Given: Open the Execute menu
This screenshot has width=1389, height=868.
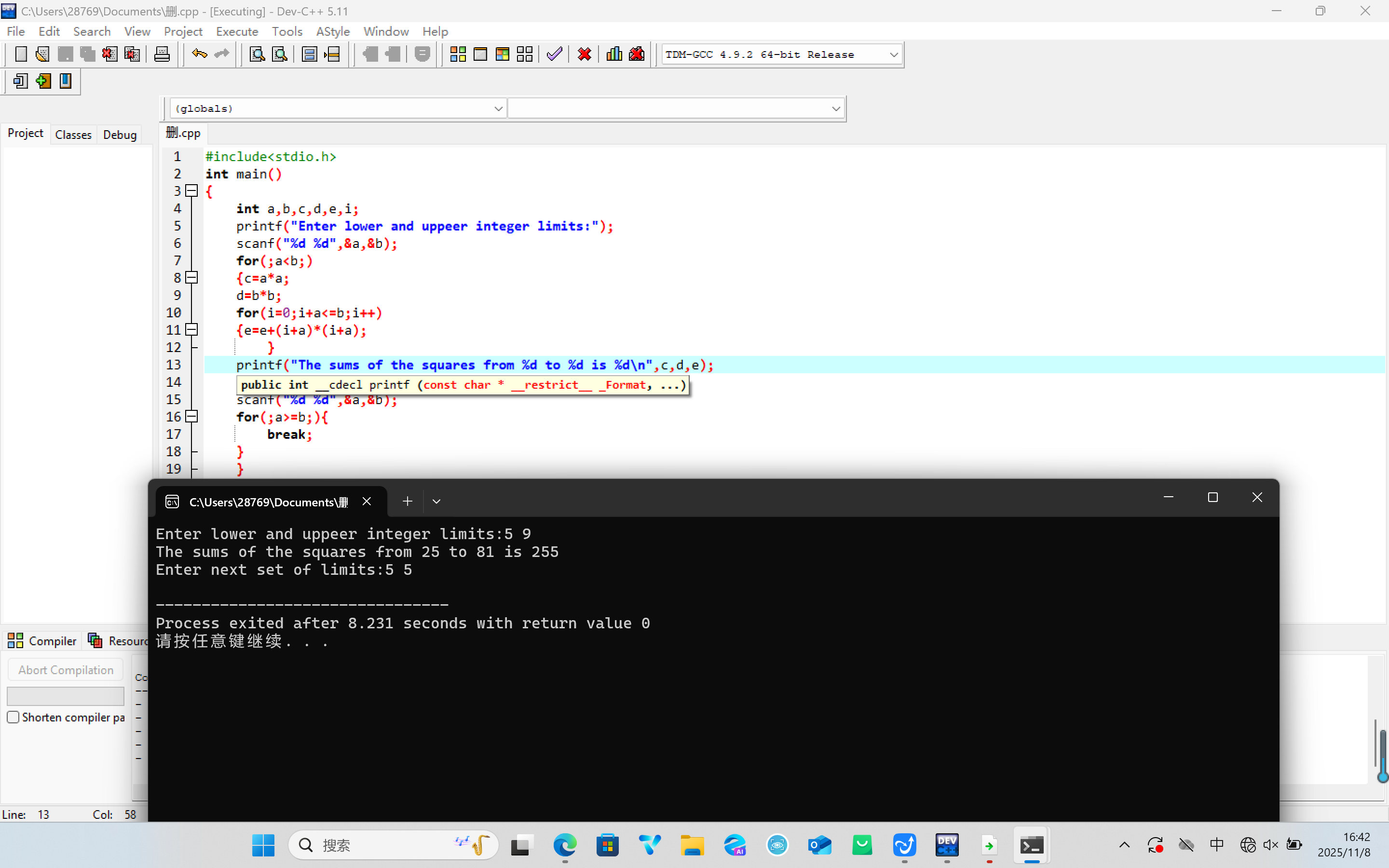Looking at the screenshot, I should [x=236, y=31].
